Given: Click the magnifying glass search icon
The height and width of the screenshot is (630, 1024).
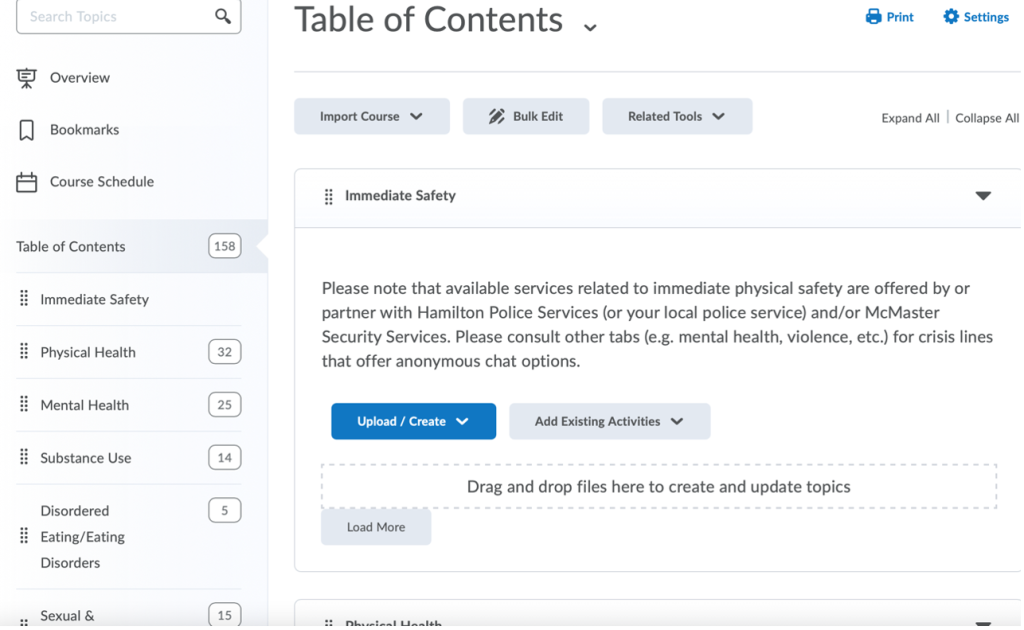Looking at the screenshot, I should tap(224, 16).
